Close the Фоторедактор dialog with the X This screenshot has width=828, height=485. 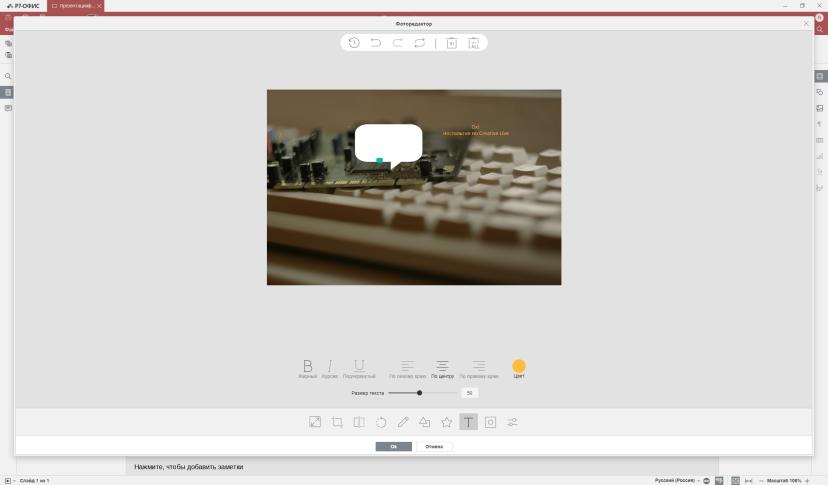coord(806,23)
